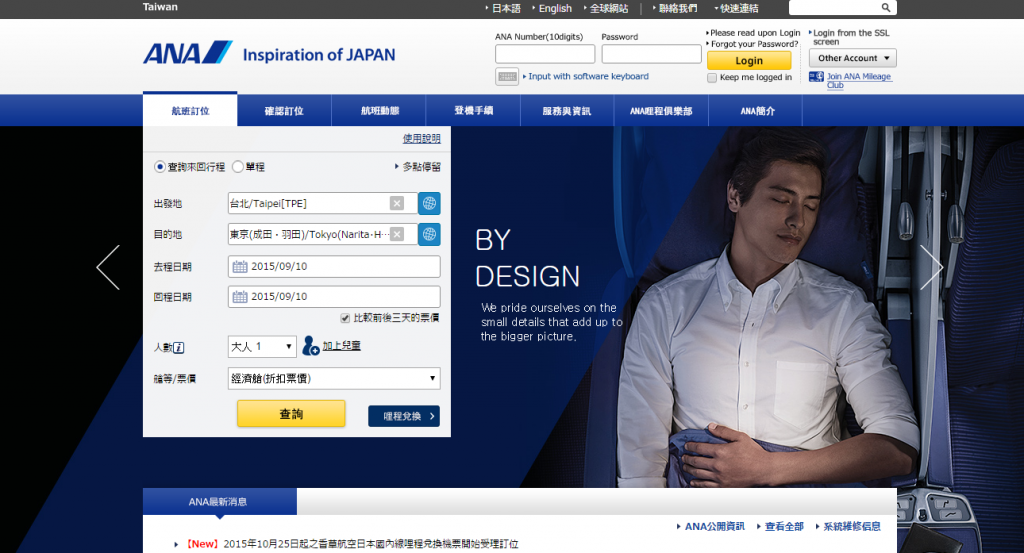Click the Inspiration of JAPAN tagline
The width and height of the screenshot is (1024, 553).
pyautogui.click(x=319, y=55)
